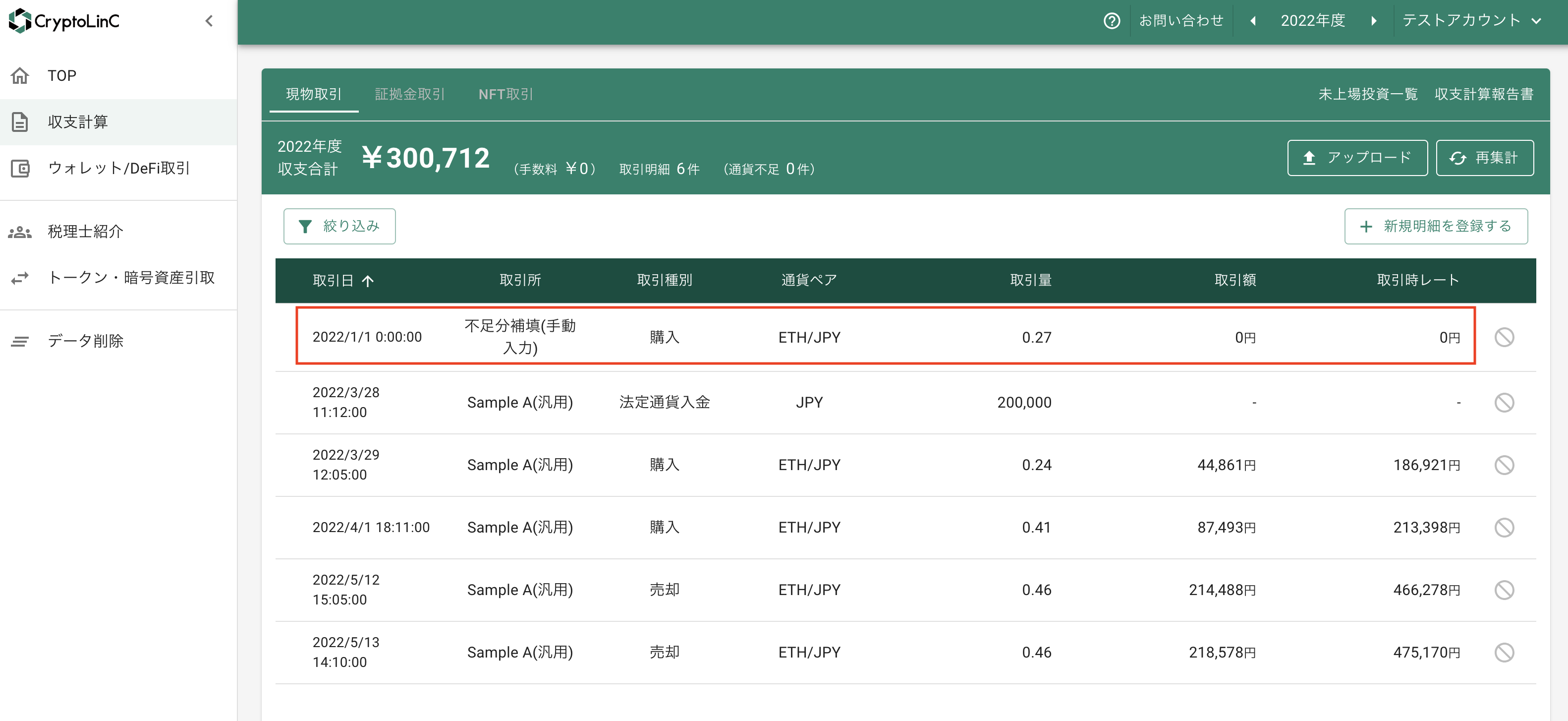Select 売却 cell in 2022/5/12 row
This screenshot has height=721, width=1568.
pyautogui.click(x=664, y=590)
